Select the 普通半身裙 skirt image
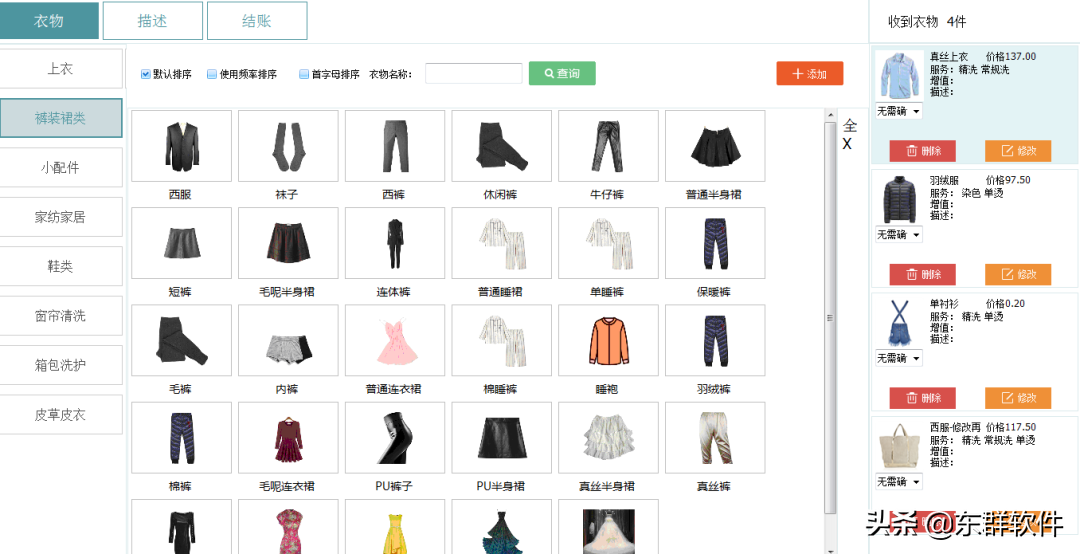This screenshot has height=554, width=1080. 715,146
